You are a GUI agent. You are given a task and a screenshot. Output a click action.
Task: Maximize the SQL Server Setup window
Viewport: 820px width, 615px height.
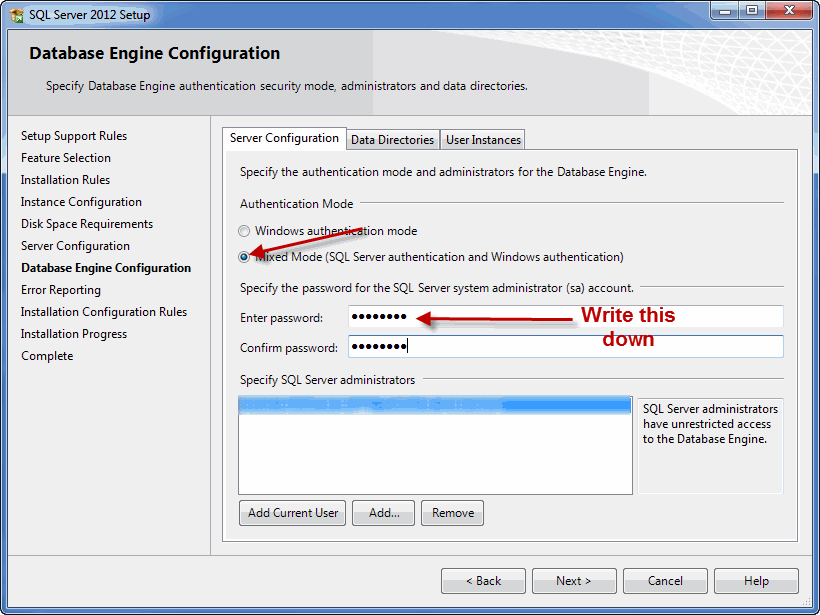pyautogui.click(x=751, y=11)
